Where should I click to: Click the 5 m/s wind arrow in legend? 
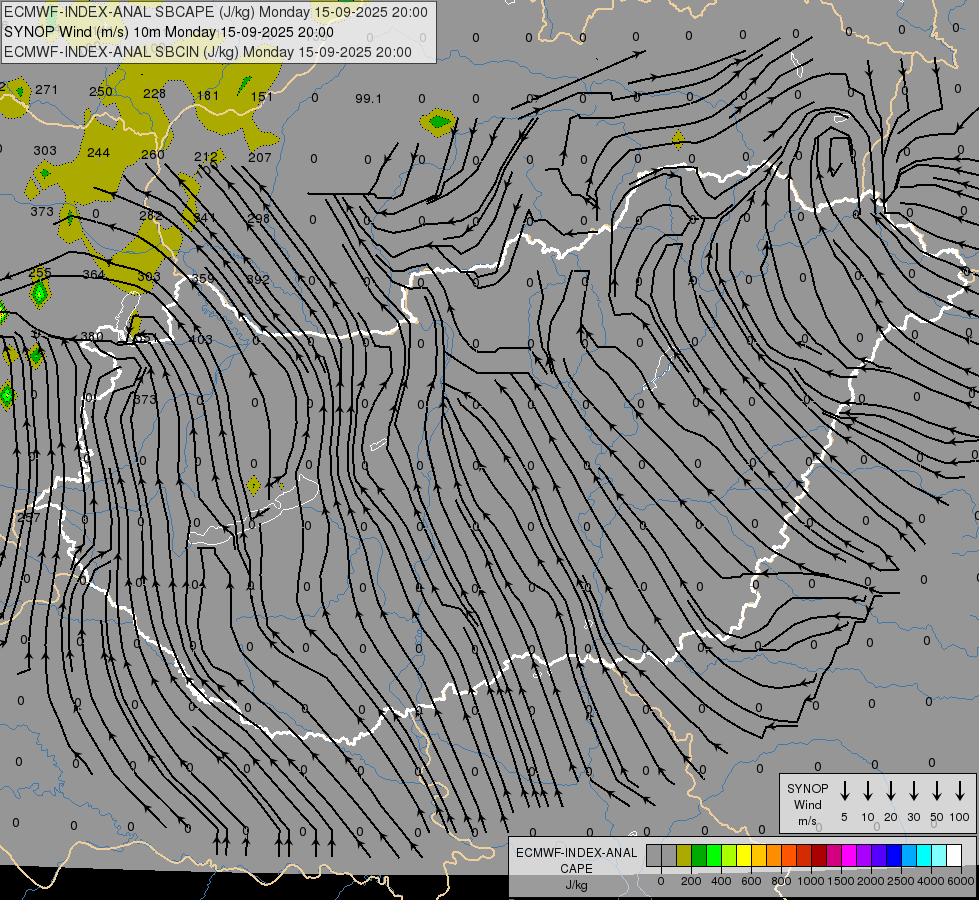pos(844,791)
